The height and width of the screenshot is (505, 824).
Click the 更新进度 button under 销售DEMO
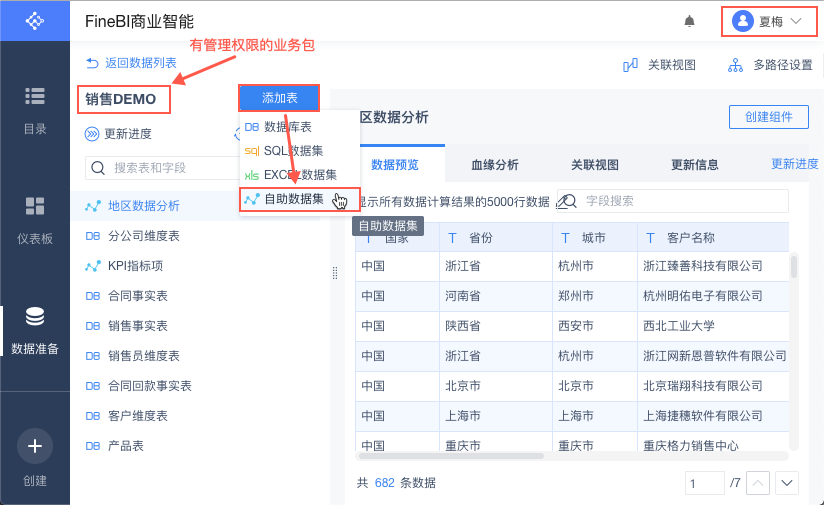pyautogui.click(x=118, y=134)
